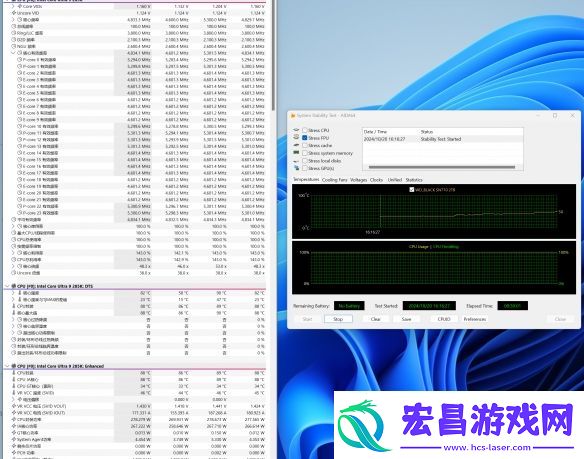Enable the Stress CPU checkbox

305,130
